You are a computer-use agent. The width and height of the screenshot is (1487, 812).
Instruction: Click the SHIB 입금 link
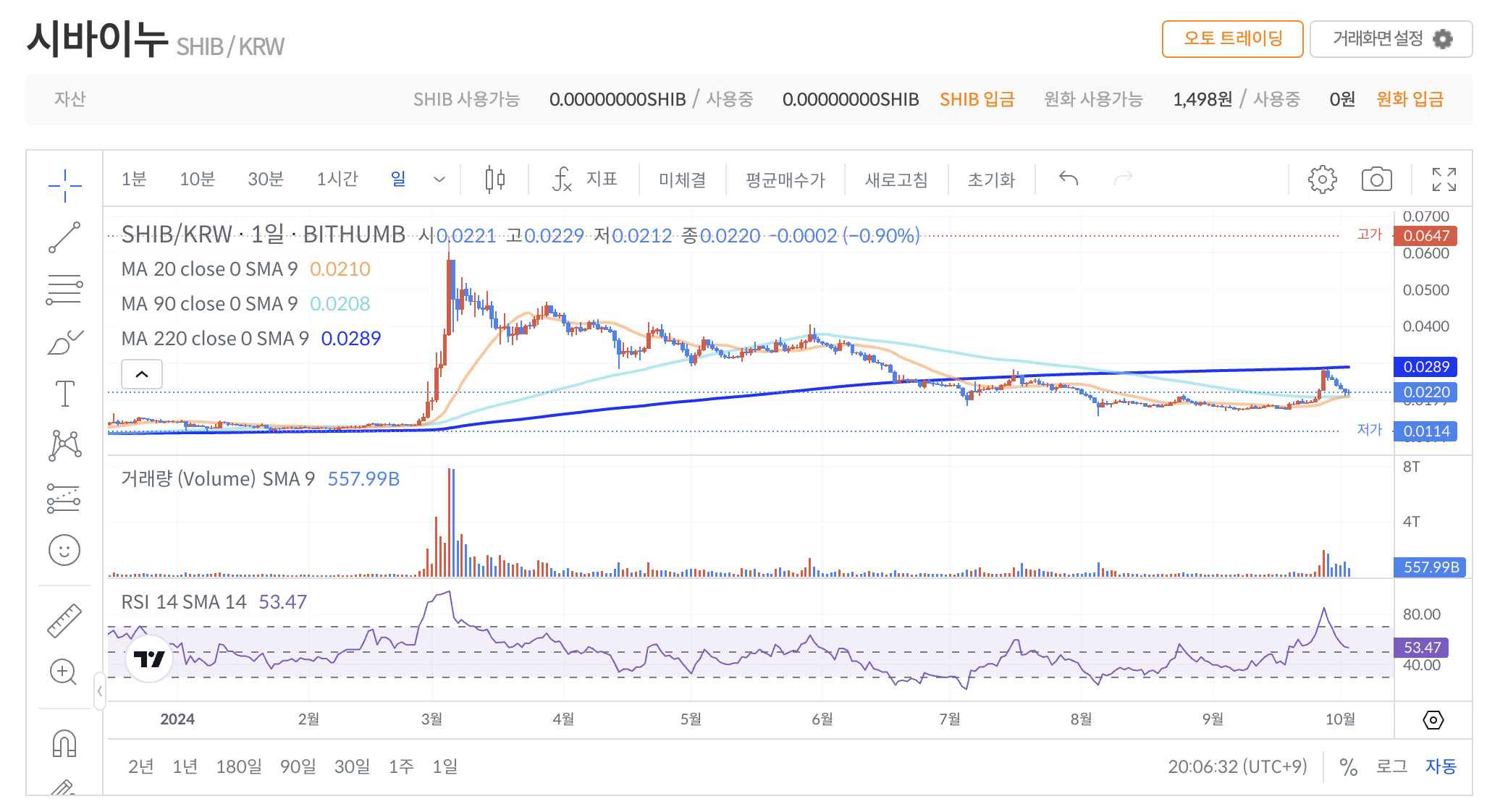coord(977,99)
